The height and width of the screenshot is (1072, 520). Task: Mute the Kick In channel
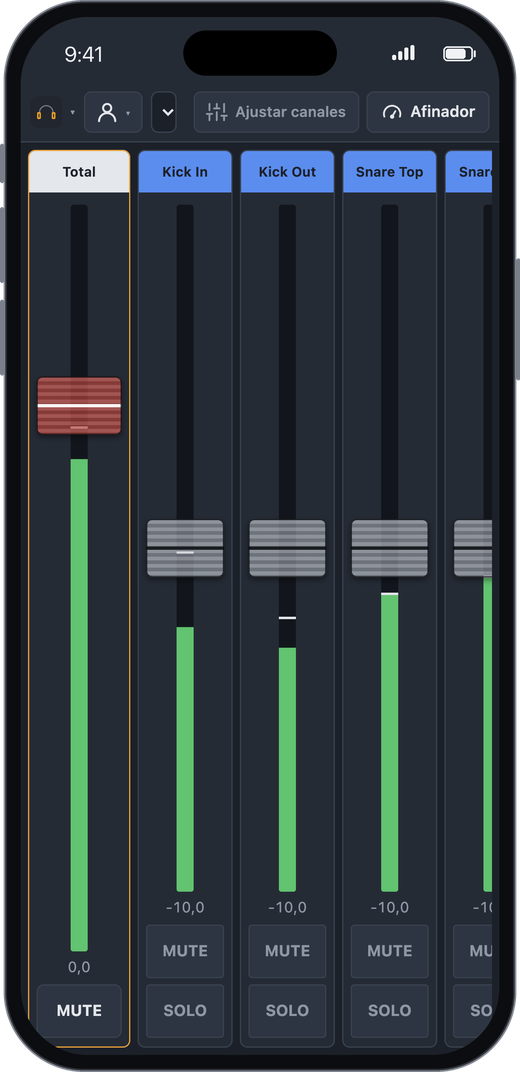coord(185,951)
